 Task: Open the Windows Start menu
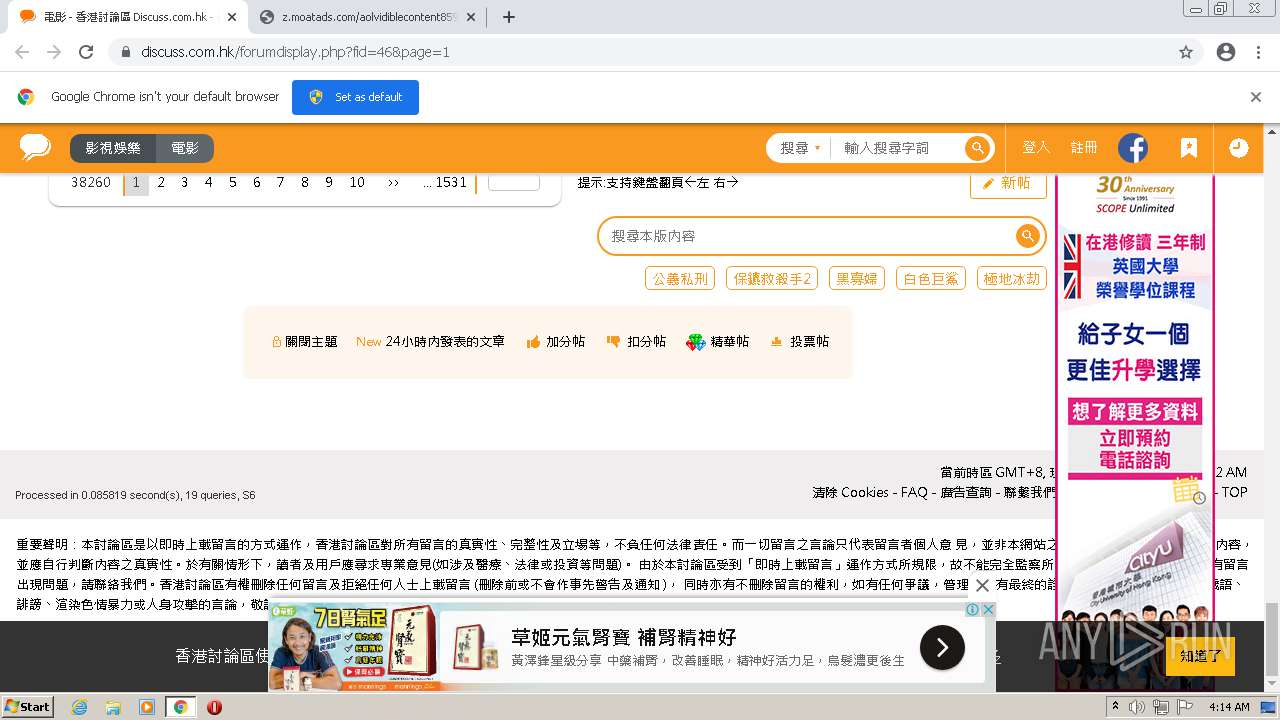tap(27, 707)
